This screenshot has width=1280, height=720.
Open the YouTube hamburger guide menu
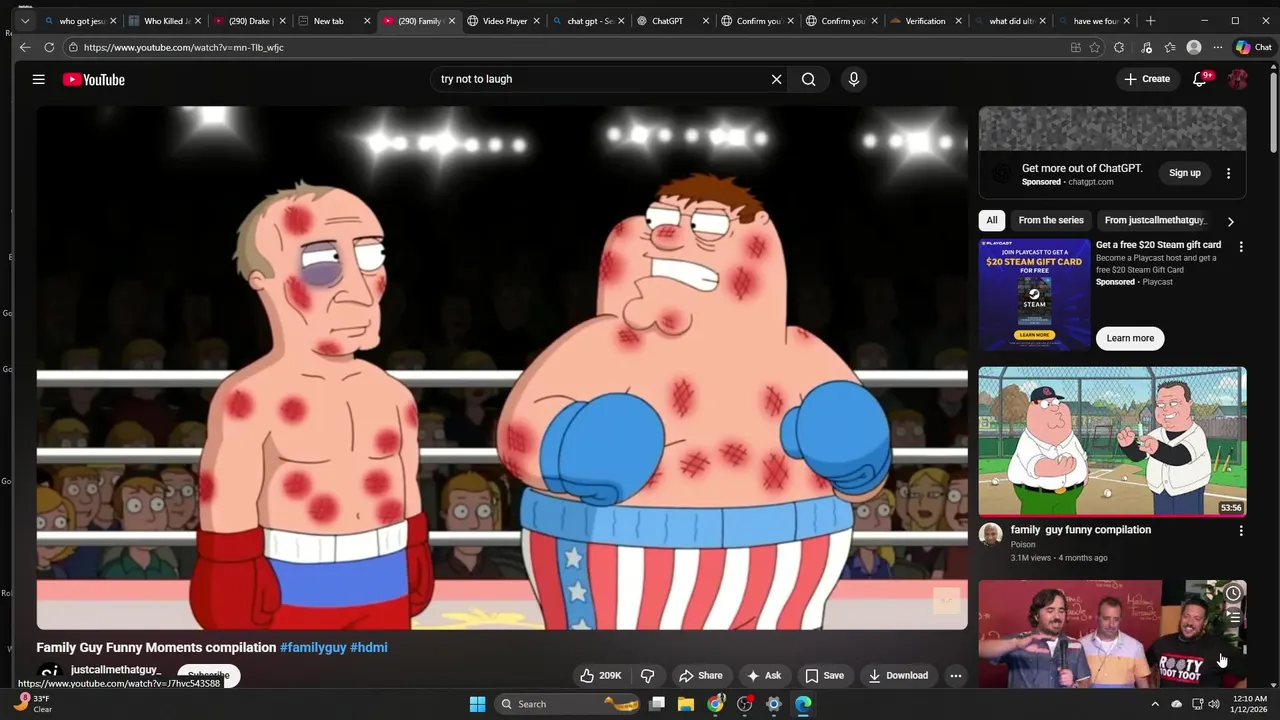pos(38,79)
